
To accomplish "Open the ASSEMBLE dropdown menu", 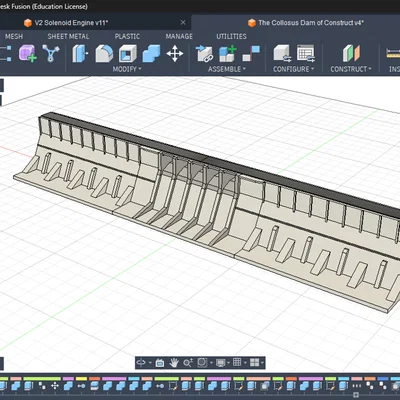I will pos(227,69).
